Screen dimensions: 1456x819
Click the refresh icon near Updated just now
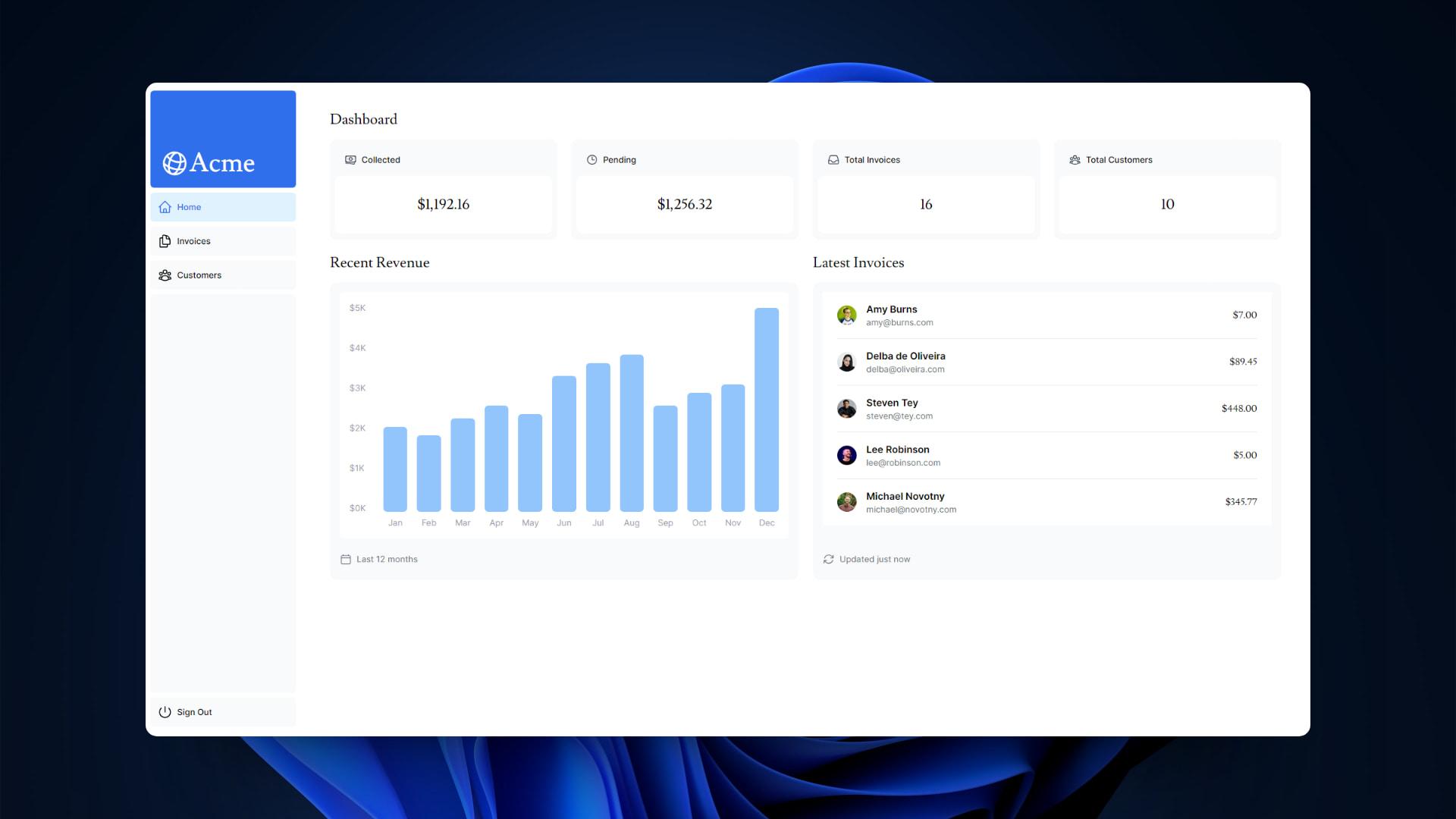click(x=828, y=559)
